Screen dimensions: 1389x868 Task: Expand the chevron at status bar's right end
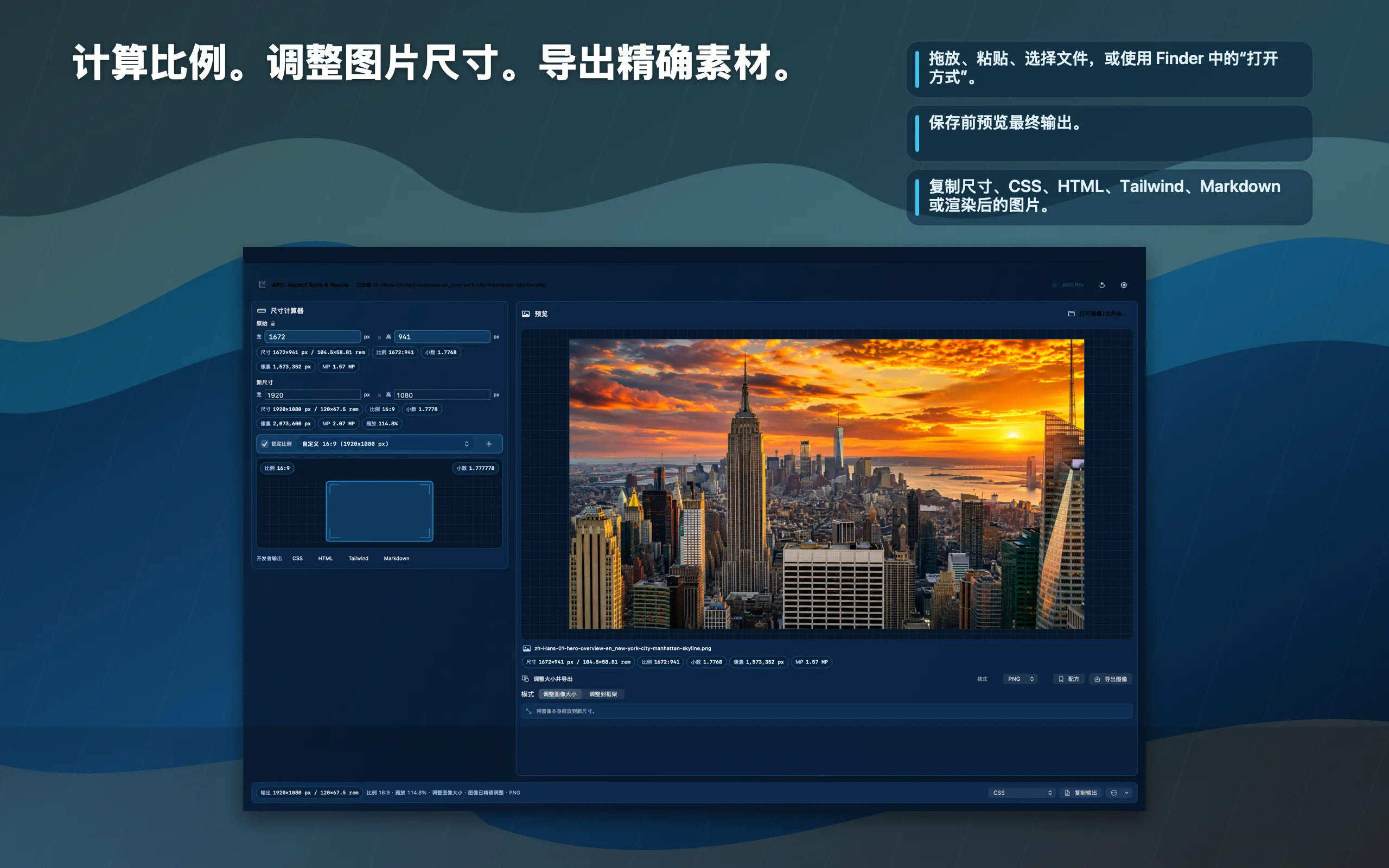1127,793
